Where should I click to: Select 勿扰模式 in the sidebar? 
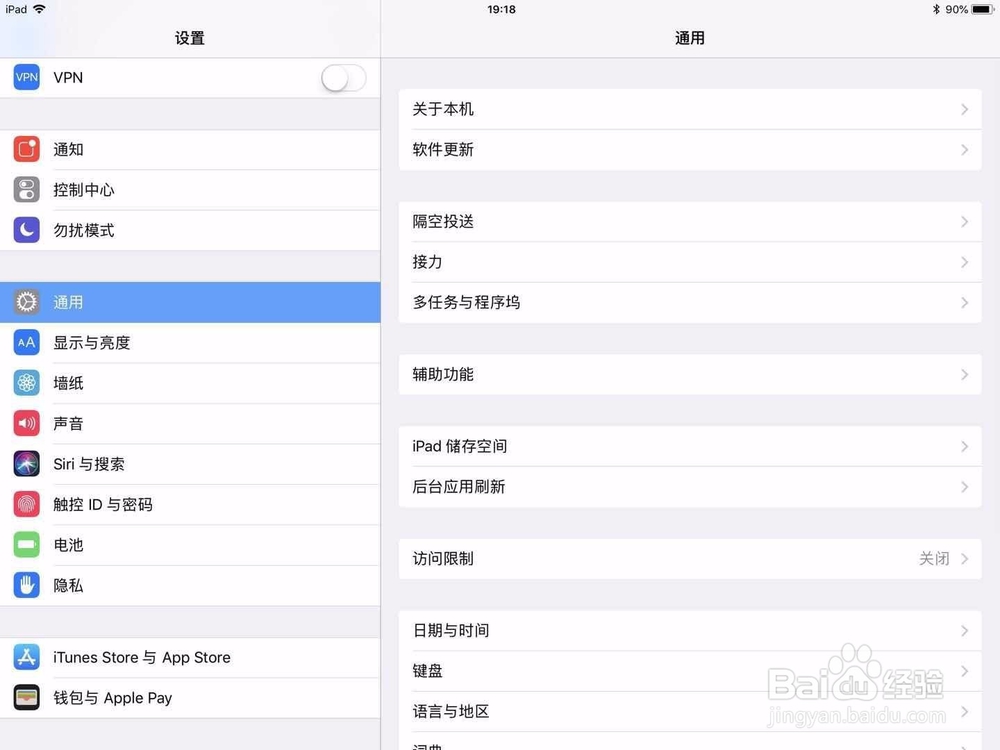coord(190,230)
